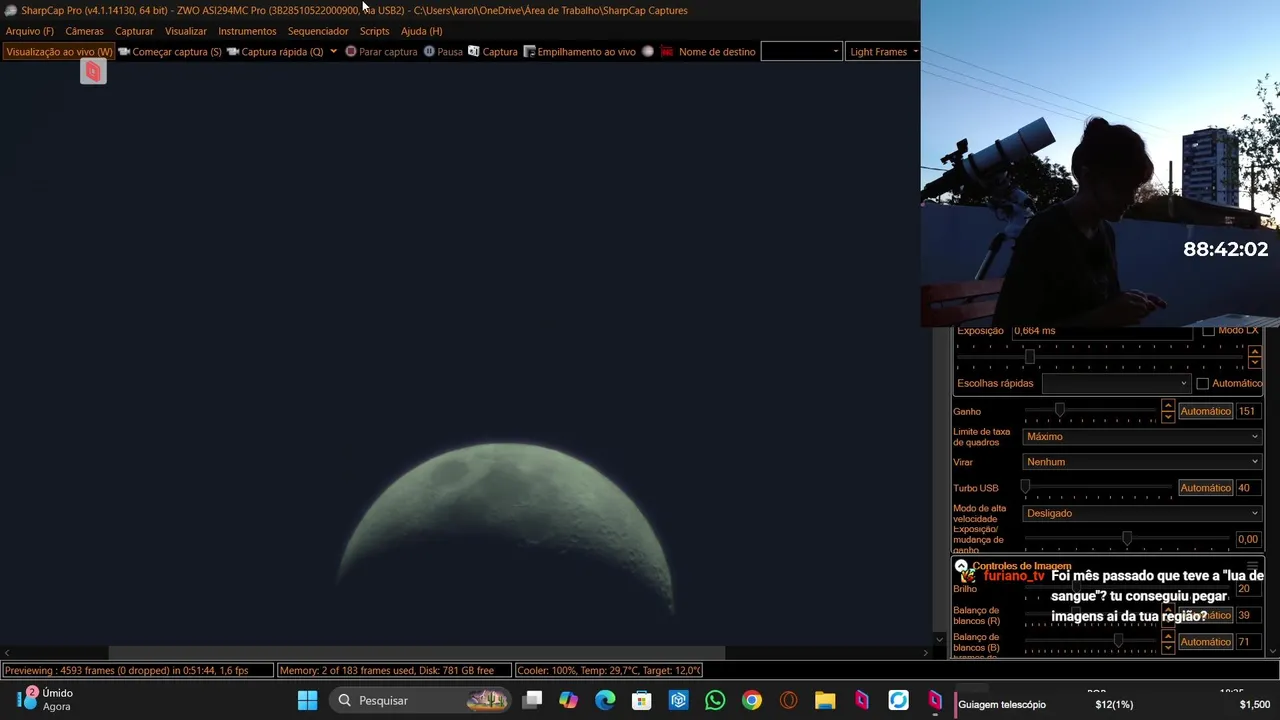Open Microsoft Edge from the taskbar
Viewport: 1280px width, 720px height.
(605, 700)
